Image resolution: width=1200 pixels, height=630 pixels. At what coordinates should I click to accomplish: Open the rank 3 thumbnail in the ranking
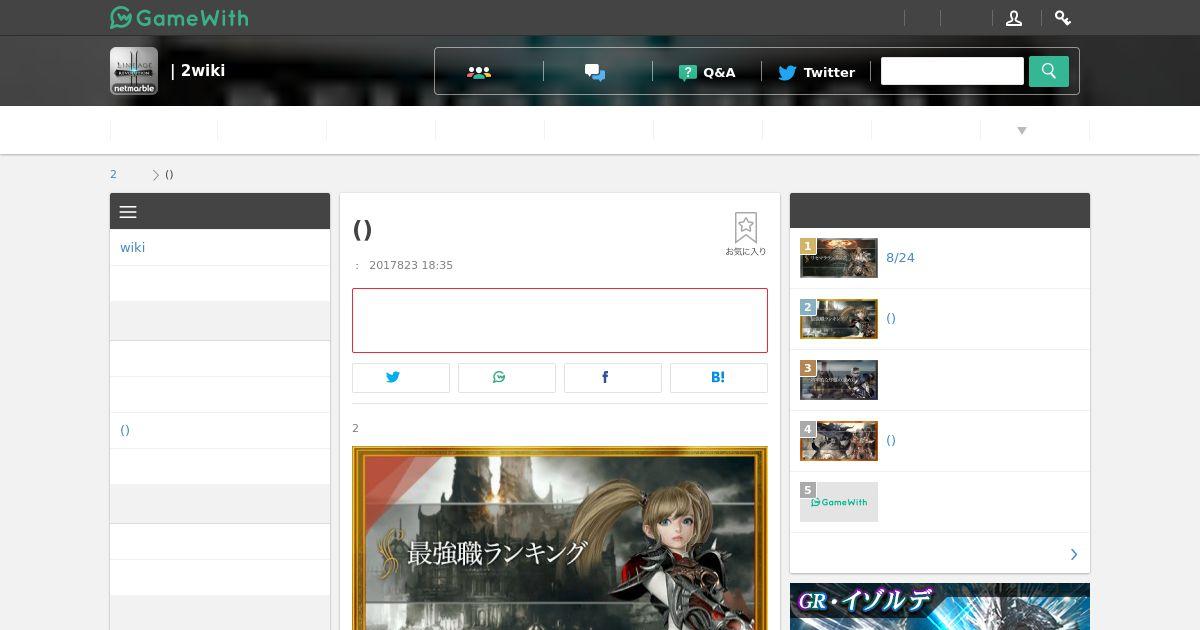click(839, 380)
